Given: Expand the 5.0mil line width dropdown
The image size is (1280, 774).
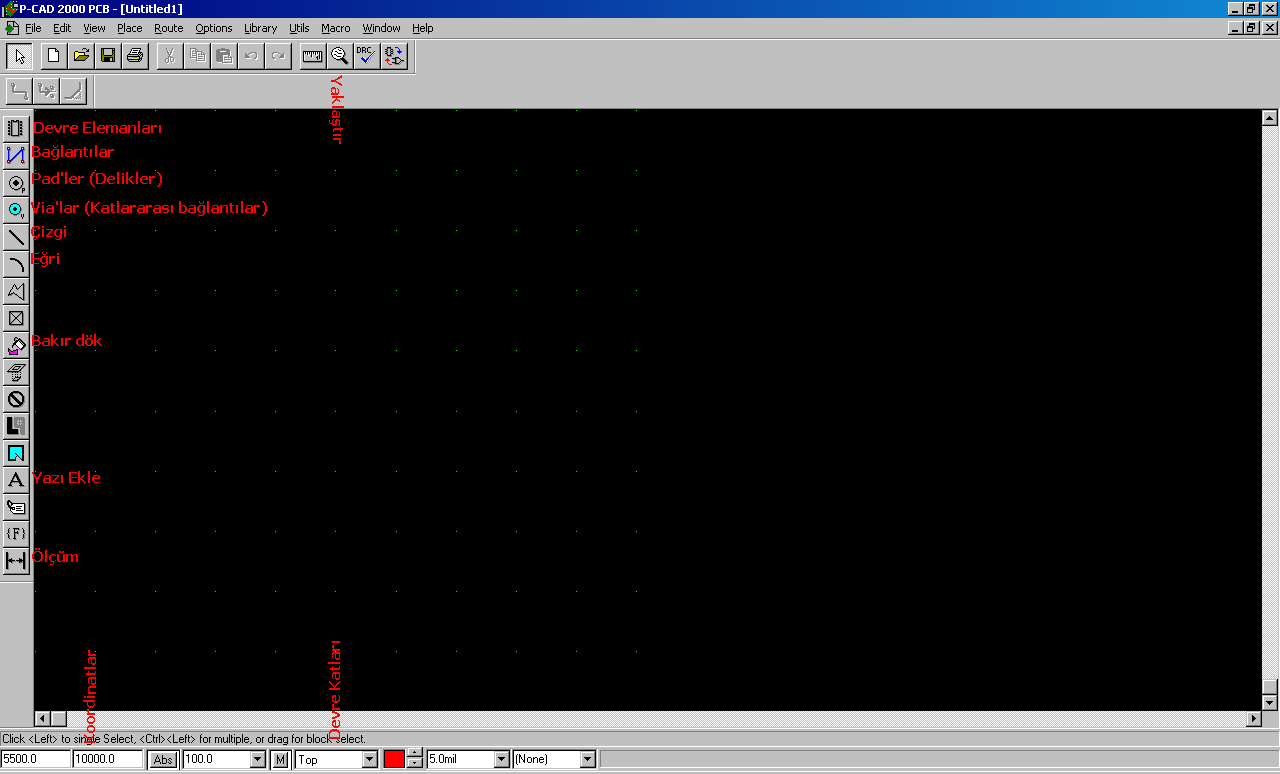Looking at the screenshot, I should 502,760.
